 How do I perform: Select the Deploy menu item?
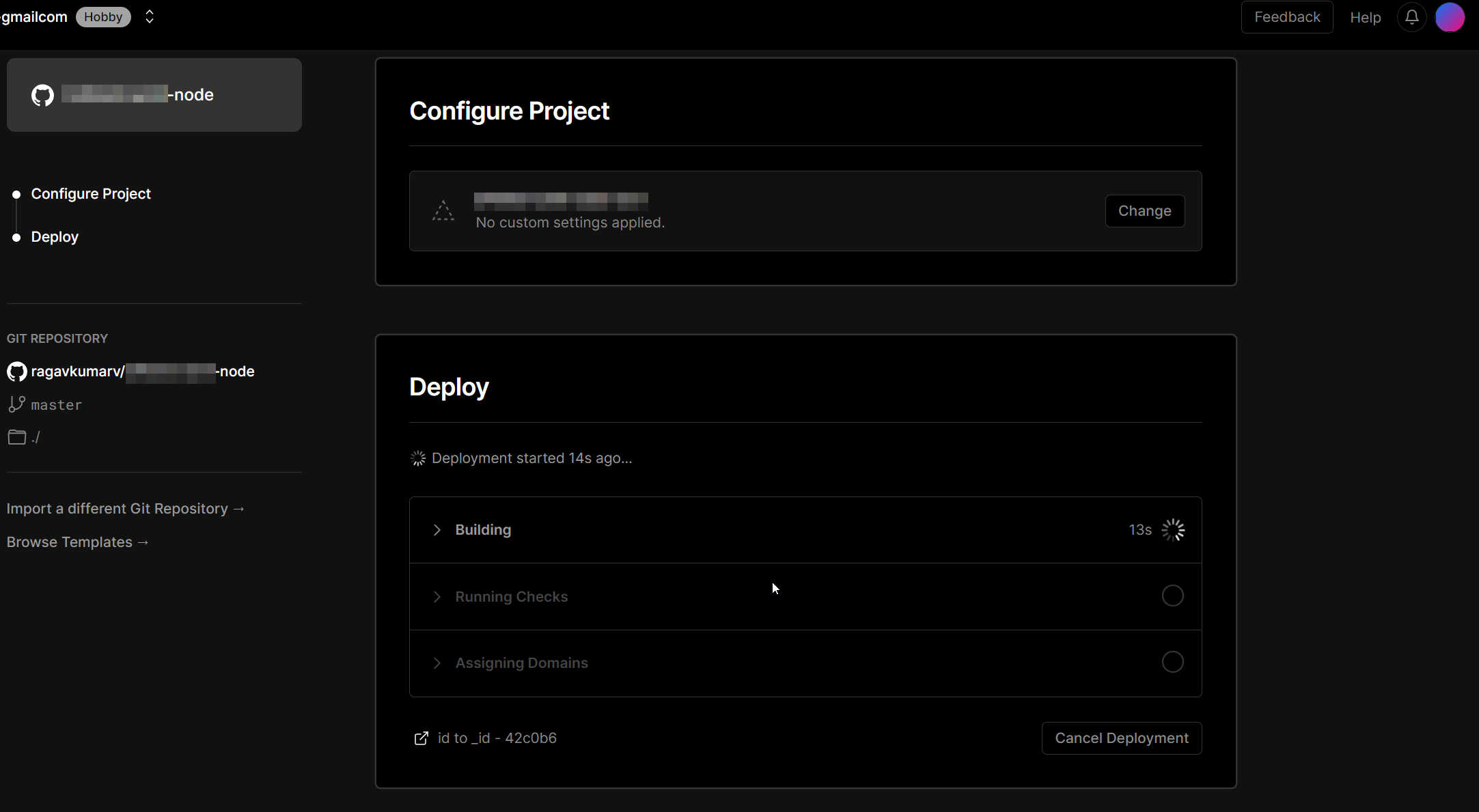[55, 237]
